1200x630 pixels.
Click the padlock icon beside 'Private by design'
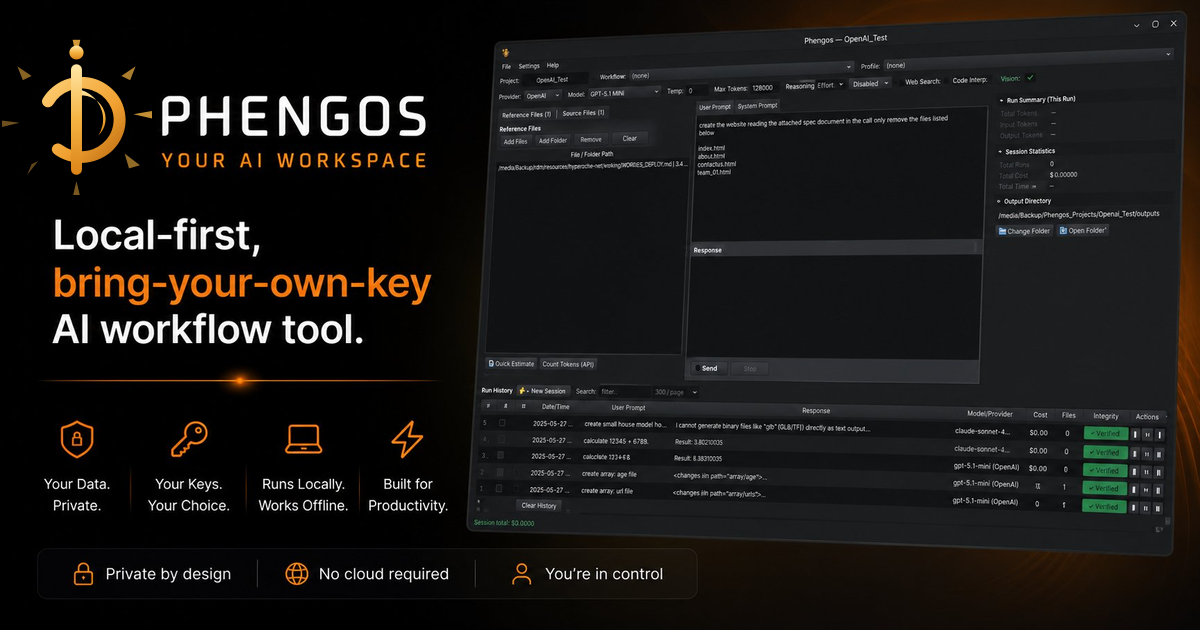[82, 574]
